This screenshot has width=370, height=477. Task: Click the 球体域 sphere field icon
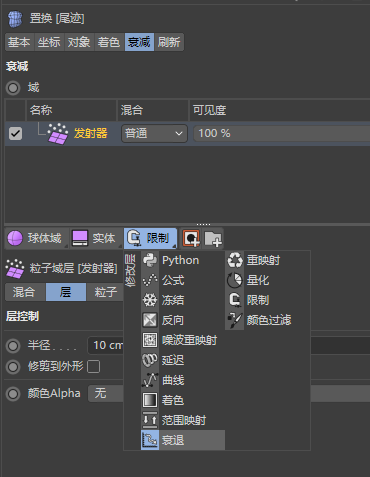coord(15,238)
